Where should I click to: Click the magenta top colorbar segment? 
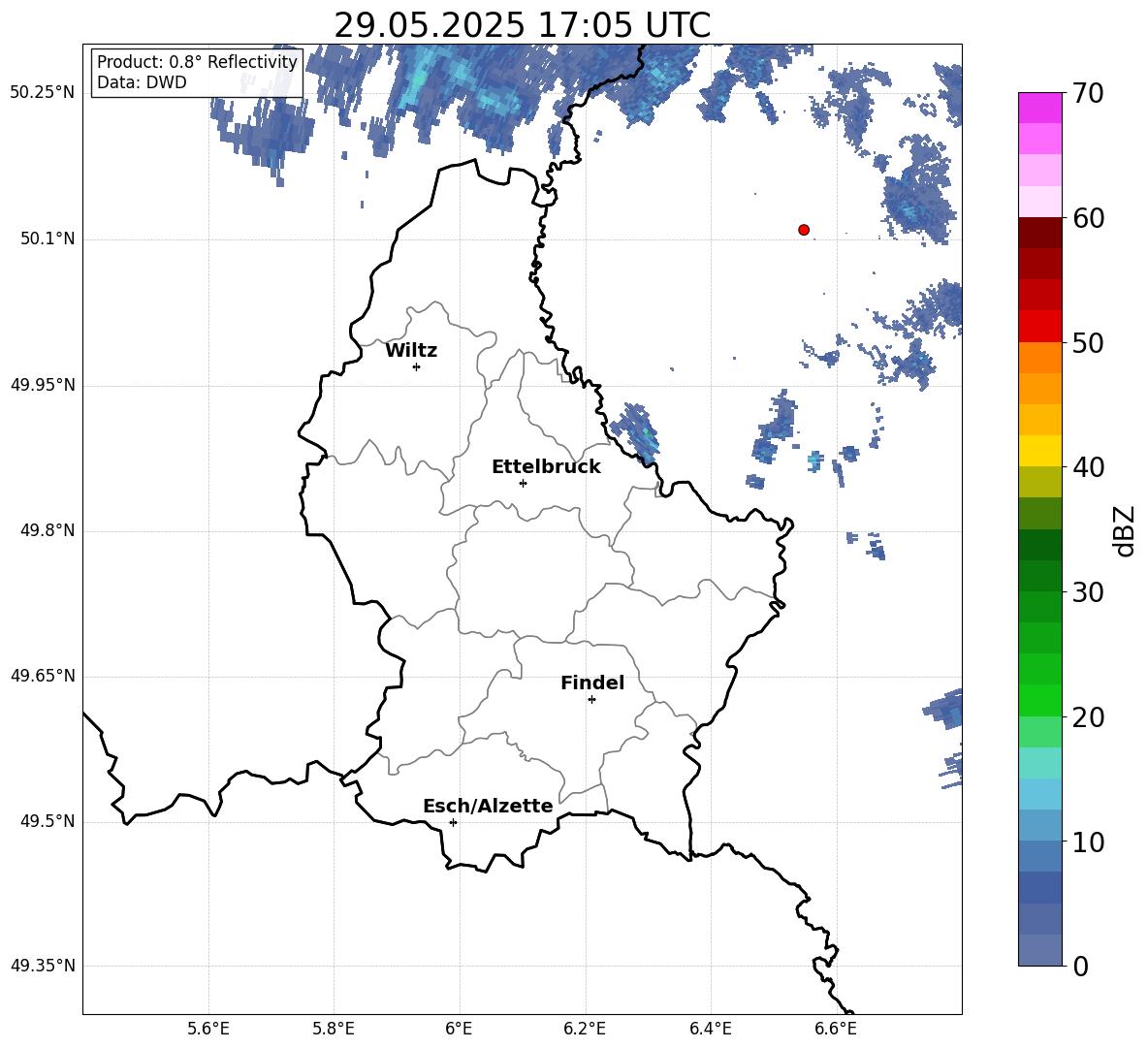tap(1040, 108)
